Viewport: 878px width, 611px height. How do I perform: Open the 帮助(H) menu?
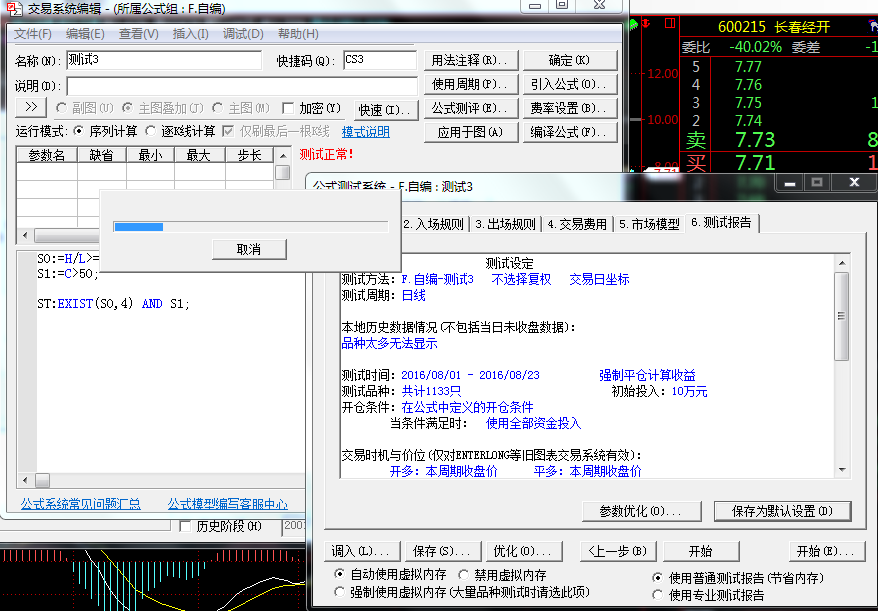pos(298,34)
